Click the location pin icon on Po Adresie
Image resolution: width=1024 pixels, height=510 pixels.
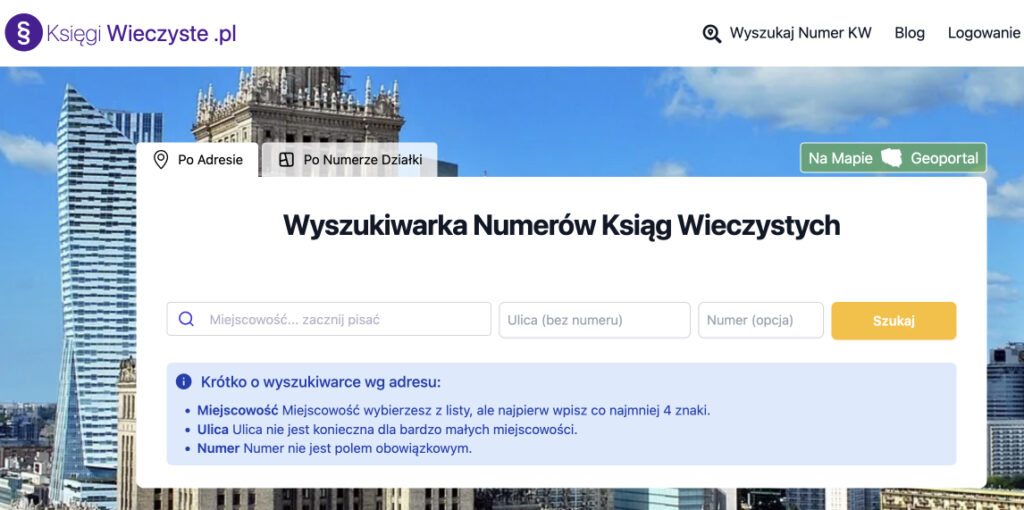pos(160,160)
